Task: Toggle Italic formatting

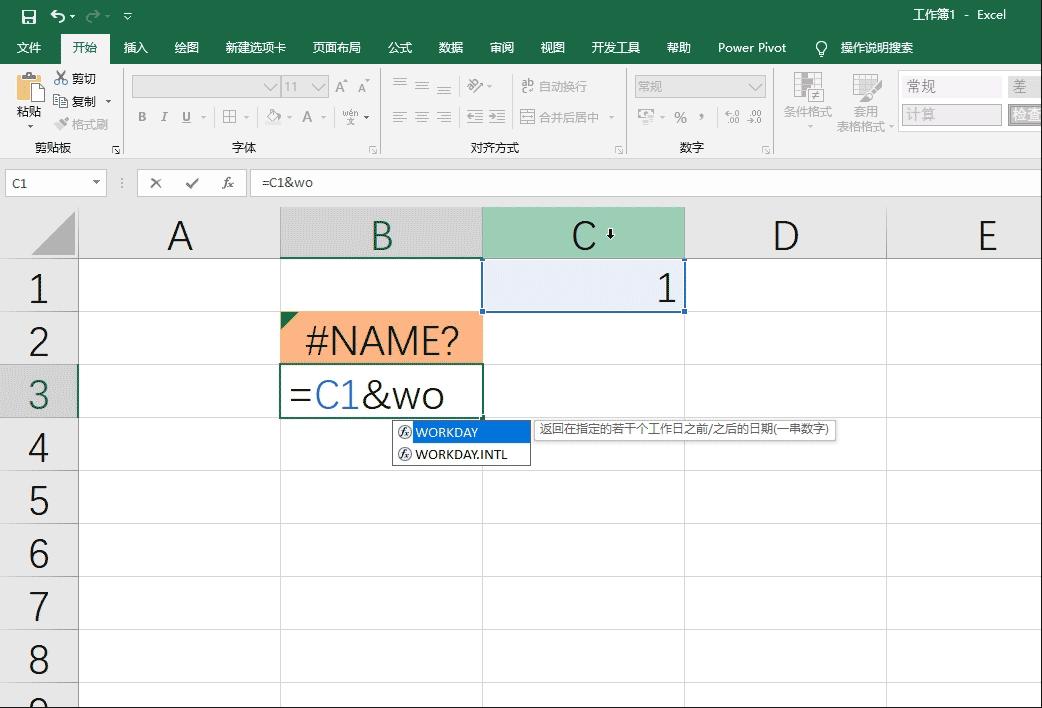Action: click(x=164, y=117)
